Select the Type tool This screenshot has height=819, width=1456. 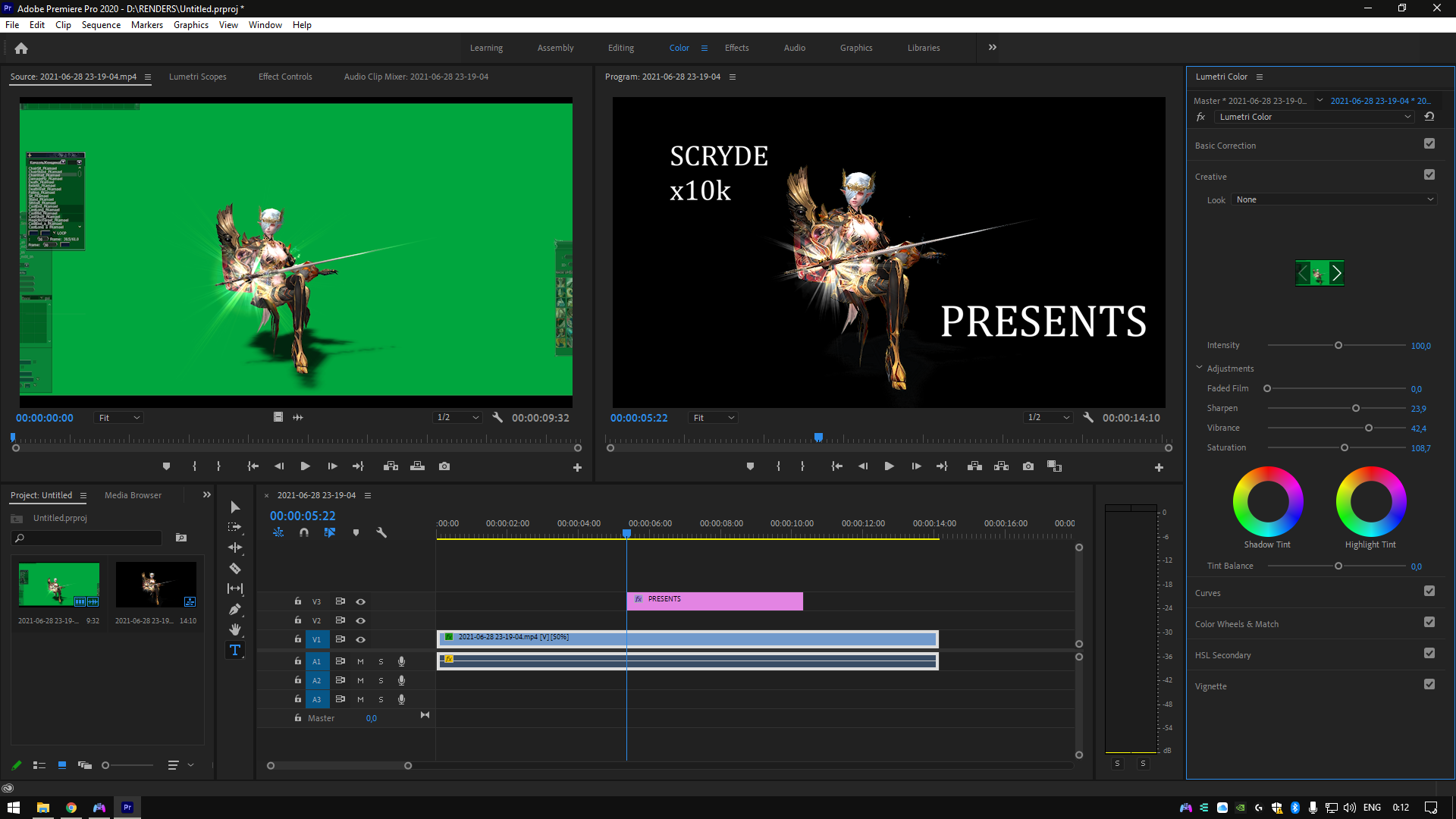click(x=235, y=650)
